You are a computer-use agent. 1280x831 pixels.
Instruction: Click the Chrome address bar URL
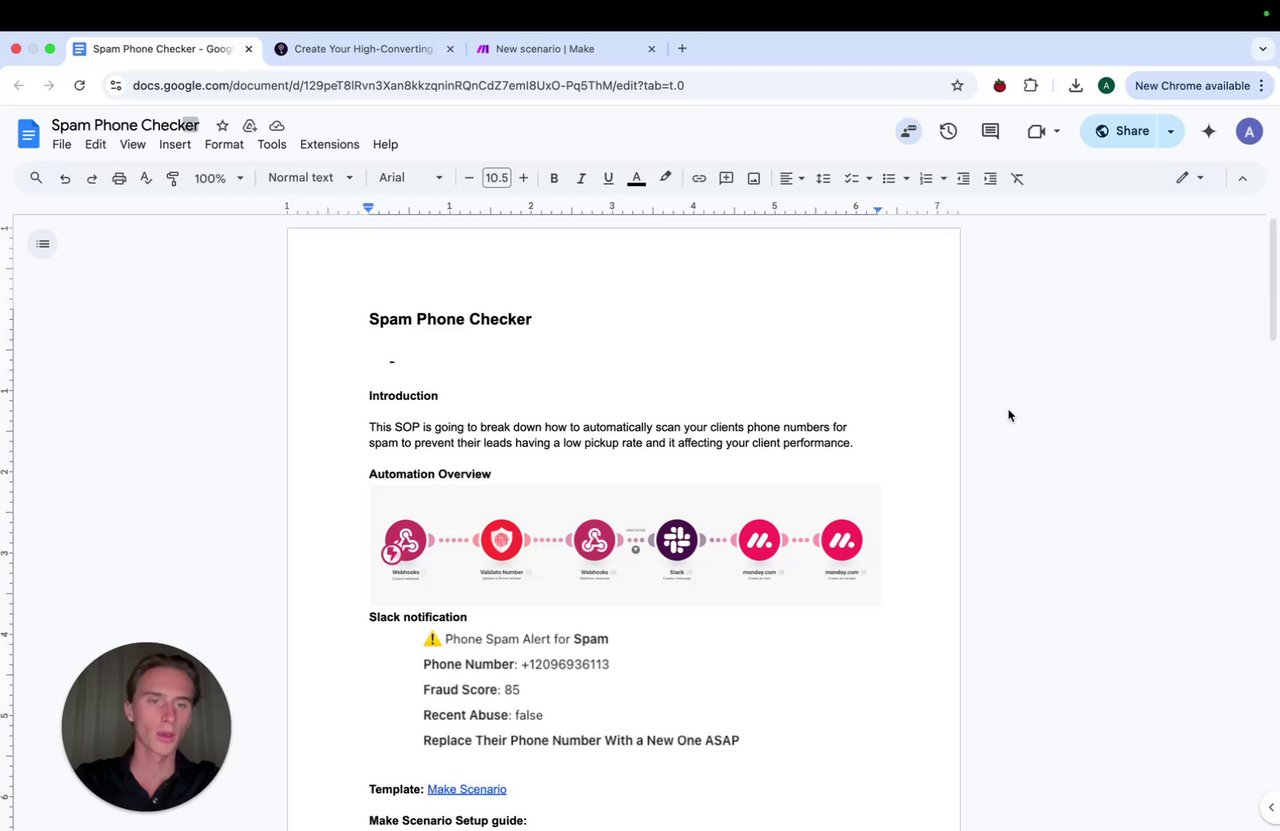tap(408, 86)
